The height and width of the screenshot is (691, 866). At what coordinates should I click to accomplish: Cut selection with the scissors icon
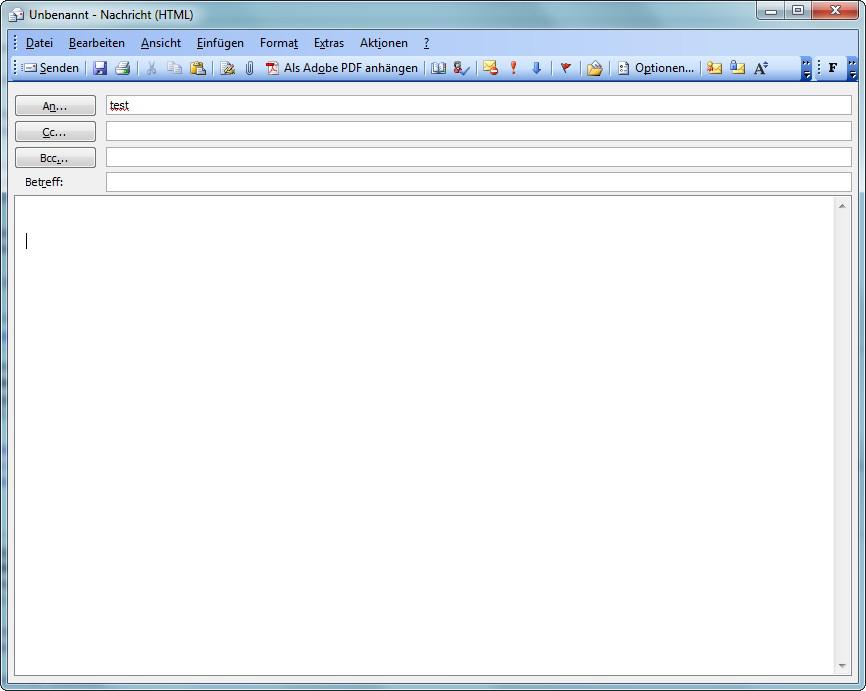[x=151, y=68]
